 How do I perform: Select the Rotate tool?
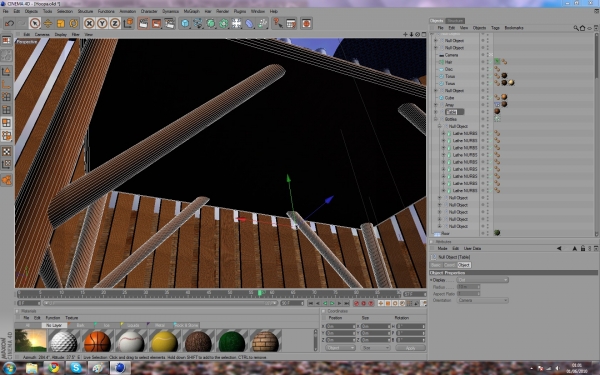73,23
